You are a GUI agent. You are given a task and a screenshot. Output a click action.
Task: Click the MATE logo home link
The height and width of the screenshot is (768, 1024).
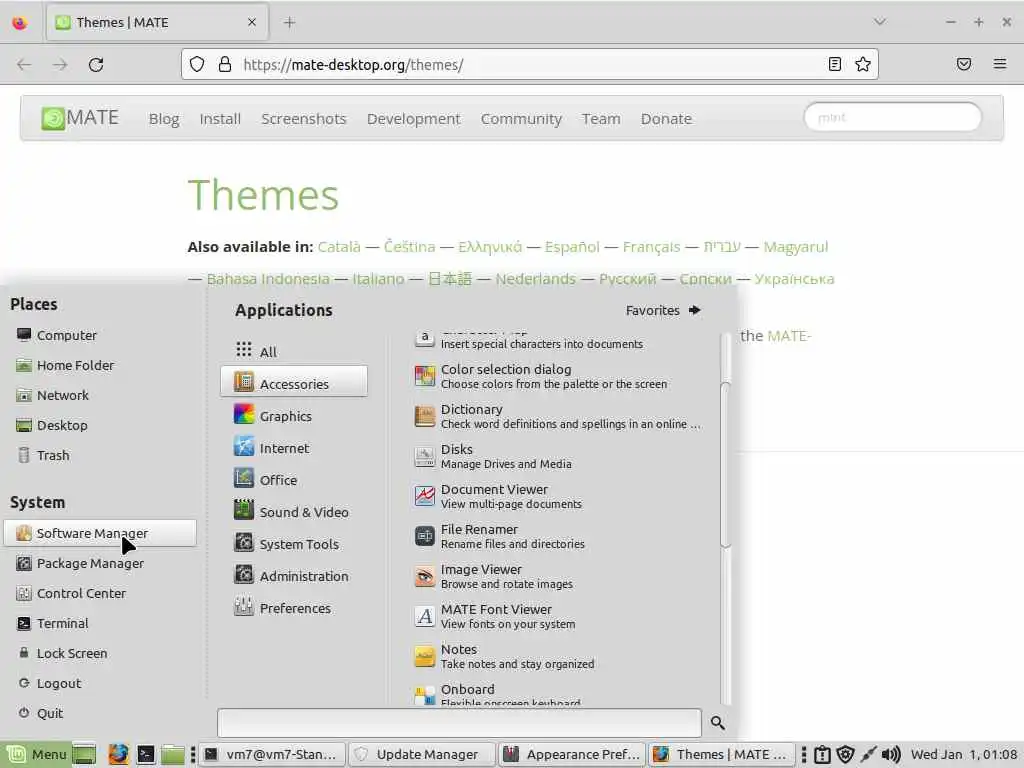[x=80, y=118]
